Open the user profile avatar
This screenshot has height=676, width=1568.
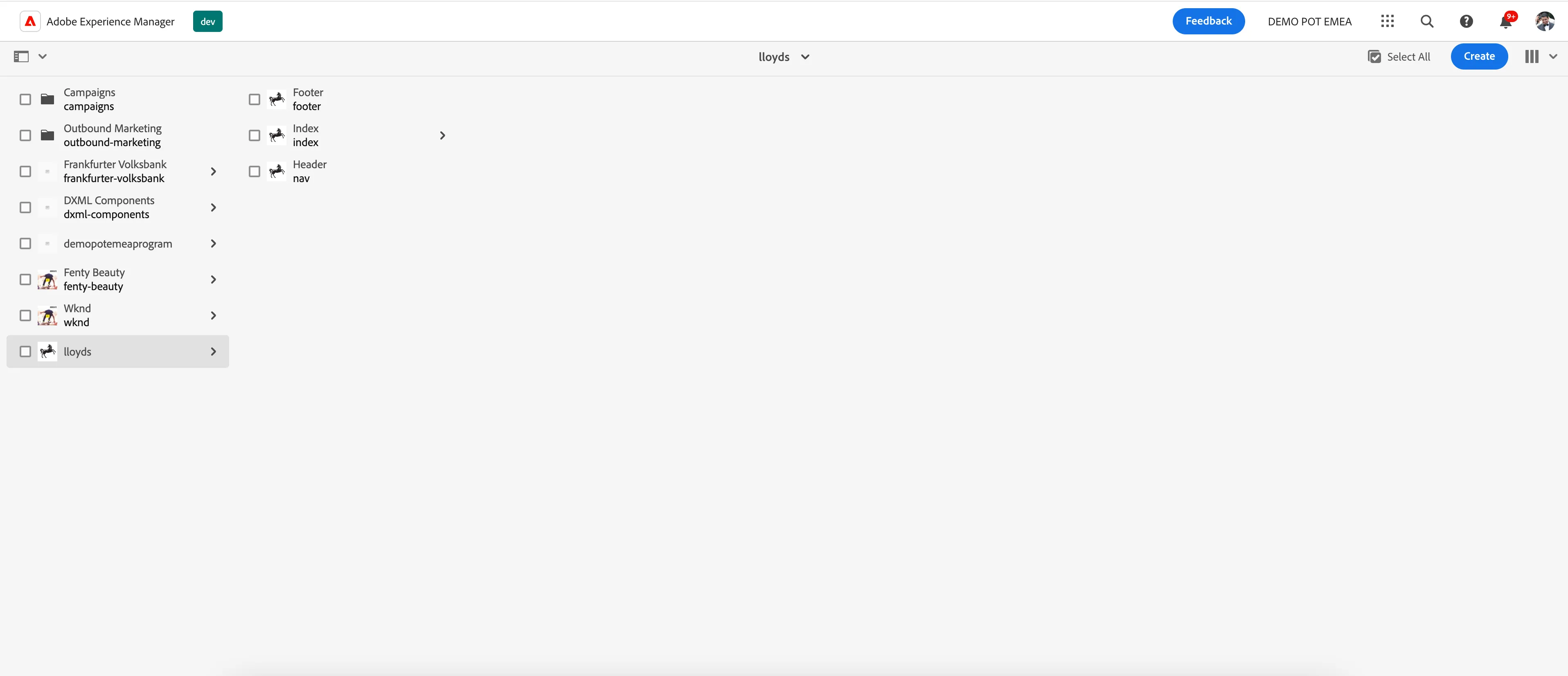click(1545, 21)
